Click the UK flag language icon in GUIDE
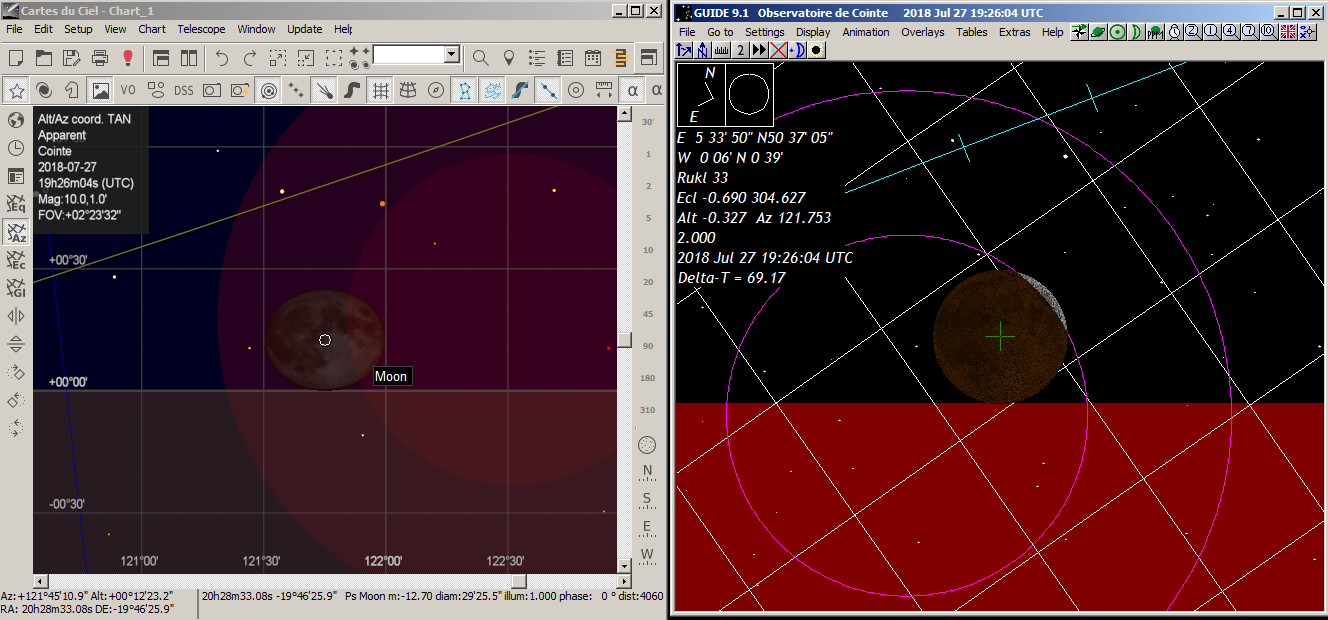1328x620 pixels. [x=1288, y=32]
